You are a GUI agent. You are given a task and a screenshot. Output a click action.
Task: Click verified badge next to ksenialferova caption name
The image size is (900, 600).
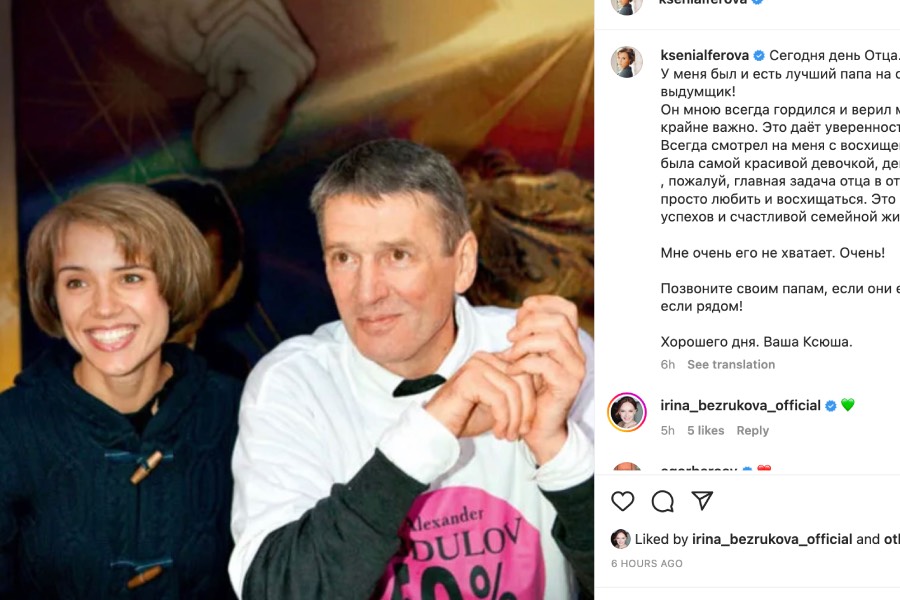(x=758, y=56)
